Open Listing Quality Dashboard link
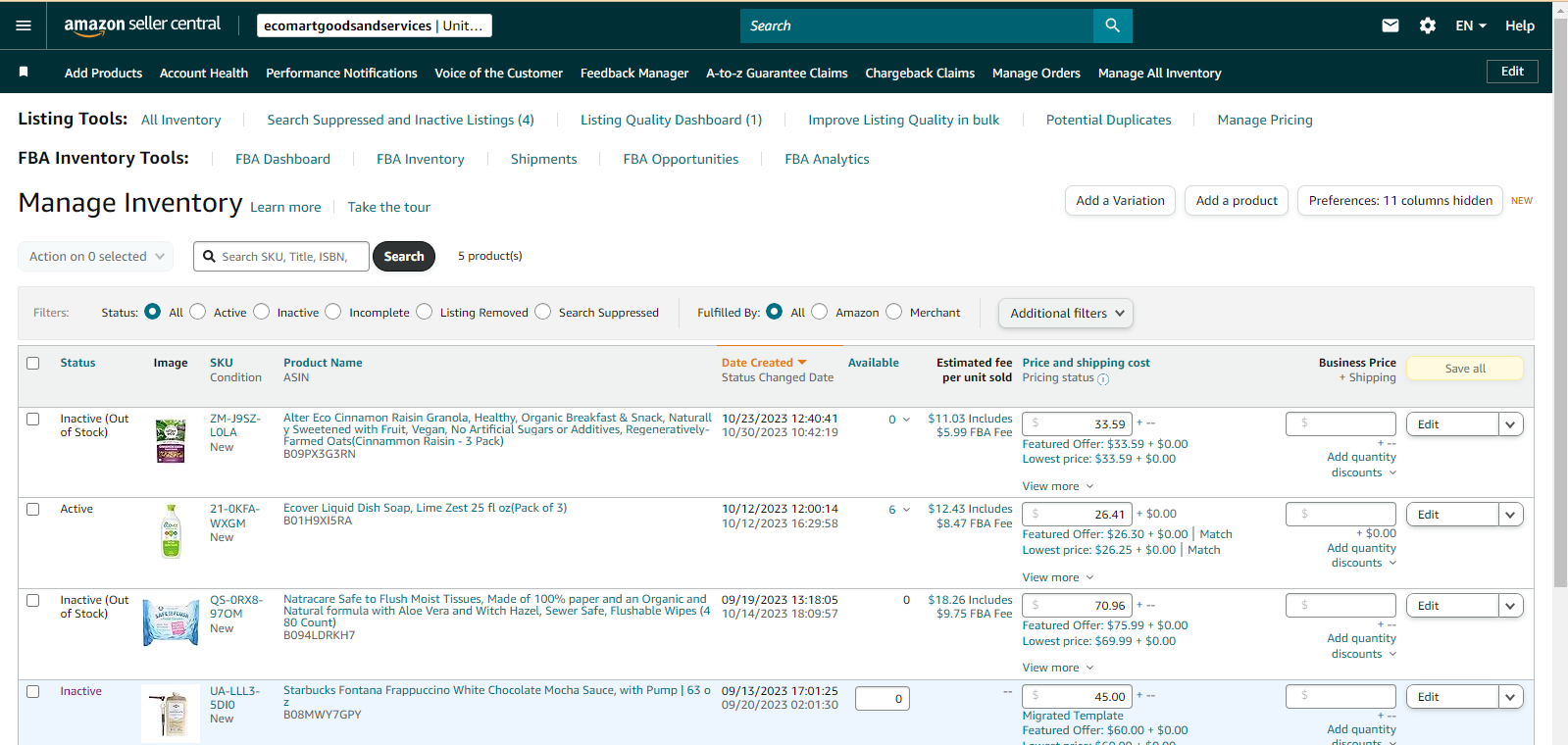The image size is (1568, 745). coord(671,120)
